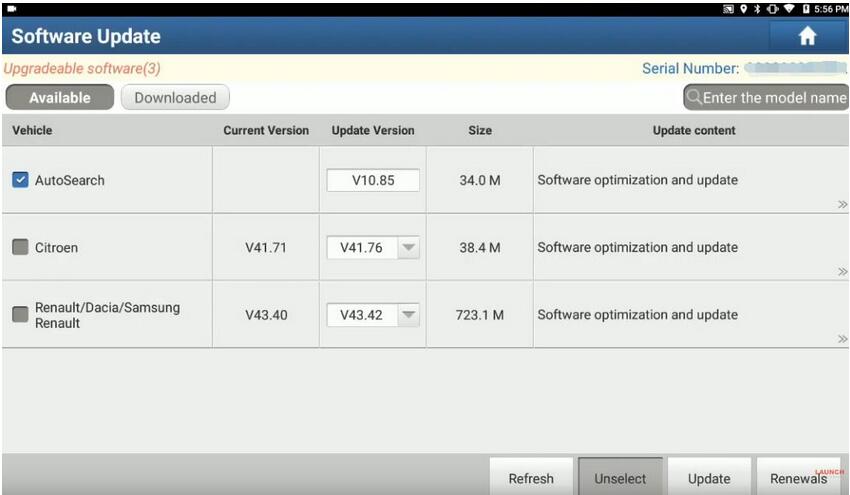Check the Renault/Dacia/Samsung checkbox

[x=20, y=314]
